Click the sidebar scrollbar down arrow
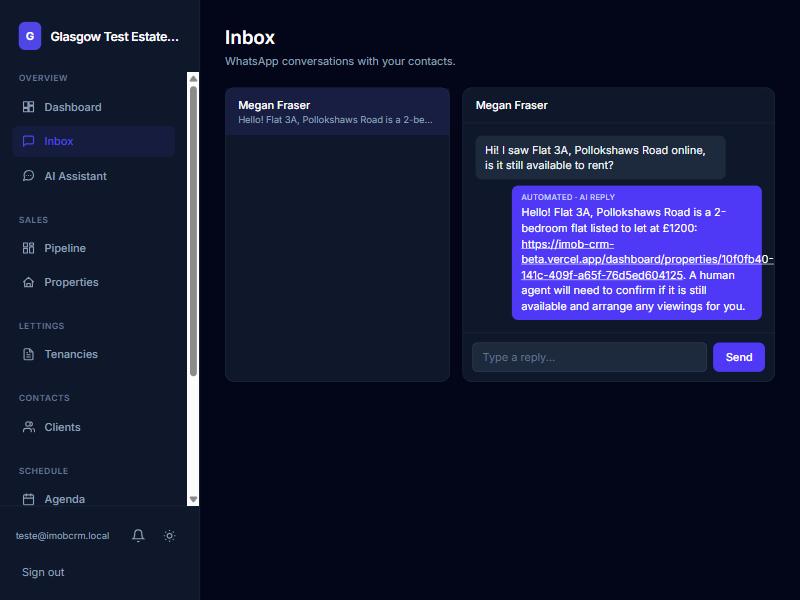This screenshot has height=600, width=800. pos(193,499)
